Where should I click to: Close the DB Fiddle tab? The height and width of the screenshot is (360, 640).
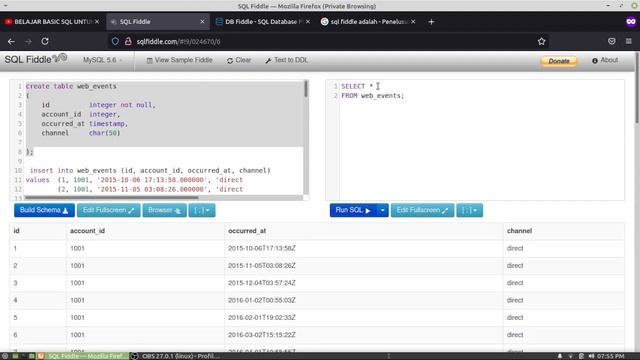pyautogui.click(x=308, y=22)
